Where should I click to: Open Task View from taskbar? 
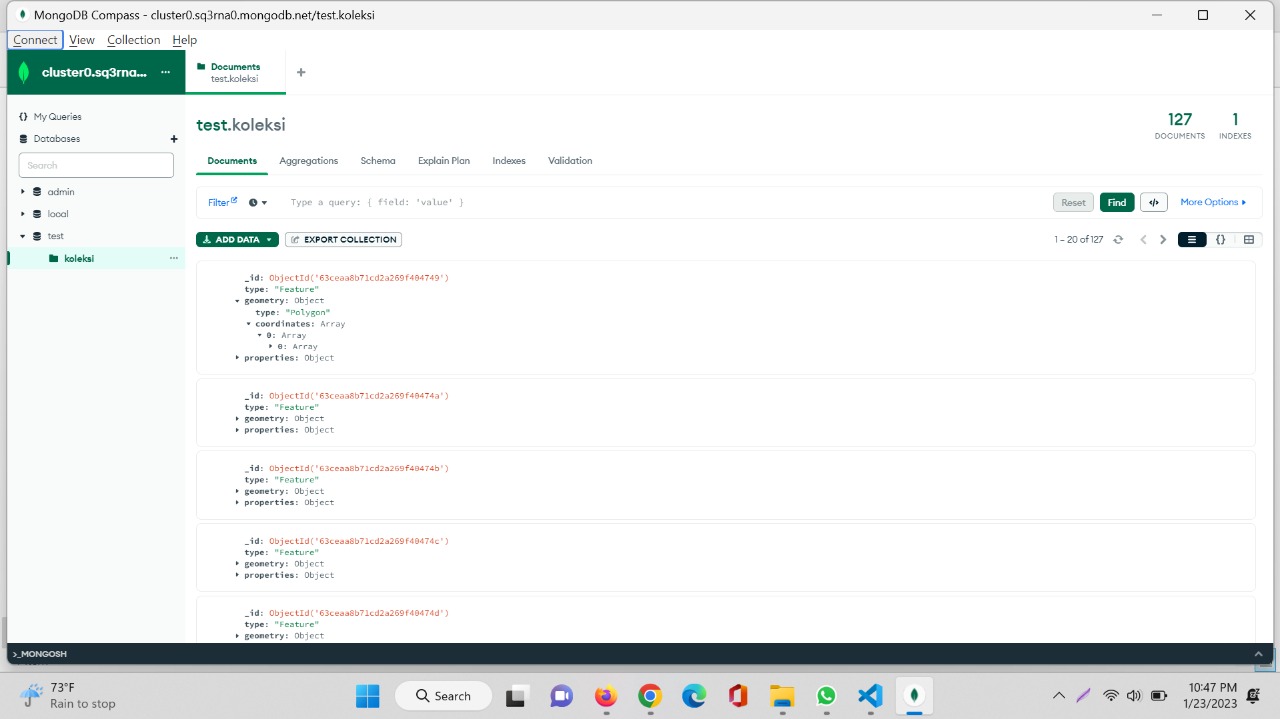(518, 695)
